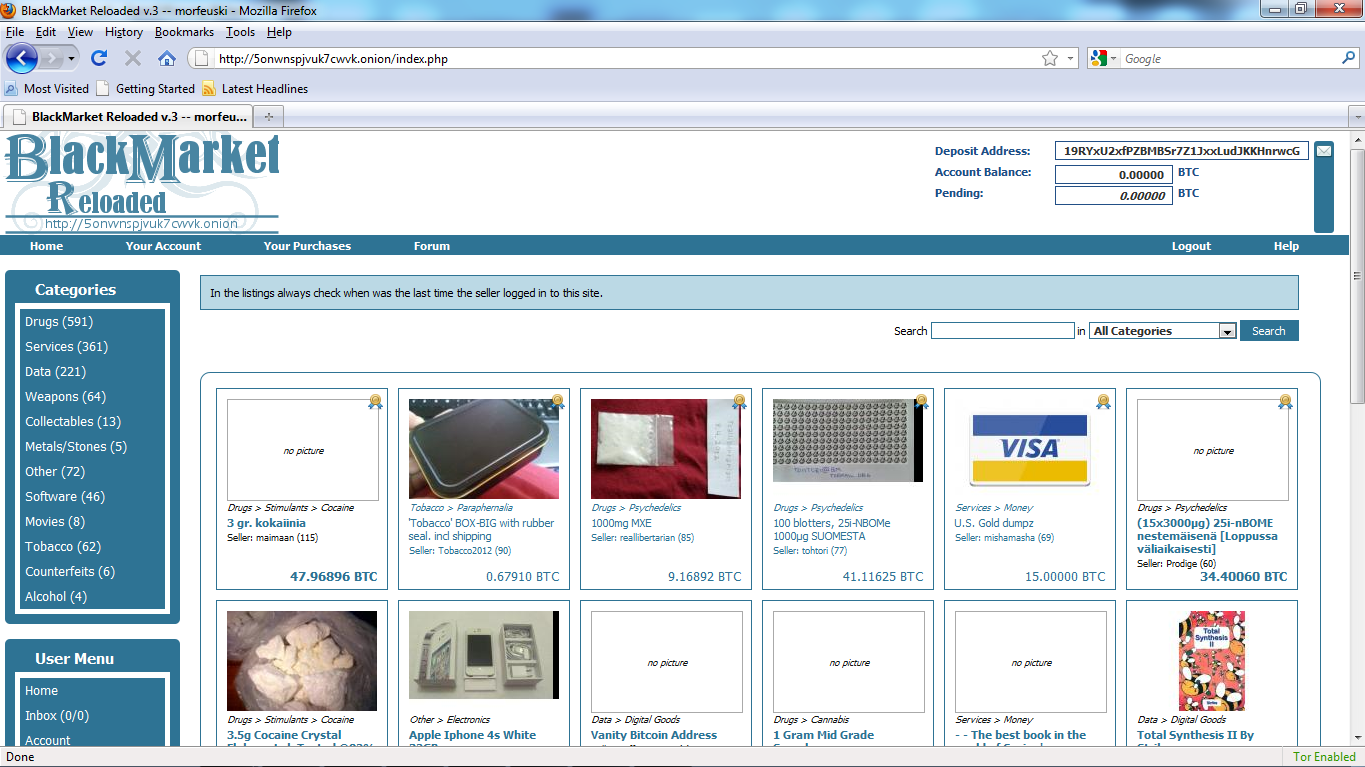Open the Help menu in the menu bar

tap(279, 32)
